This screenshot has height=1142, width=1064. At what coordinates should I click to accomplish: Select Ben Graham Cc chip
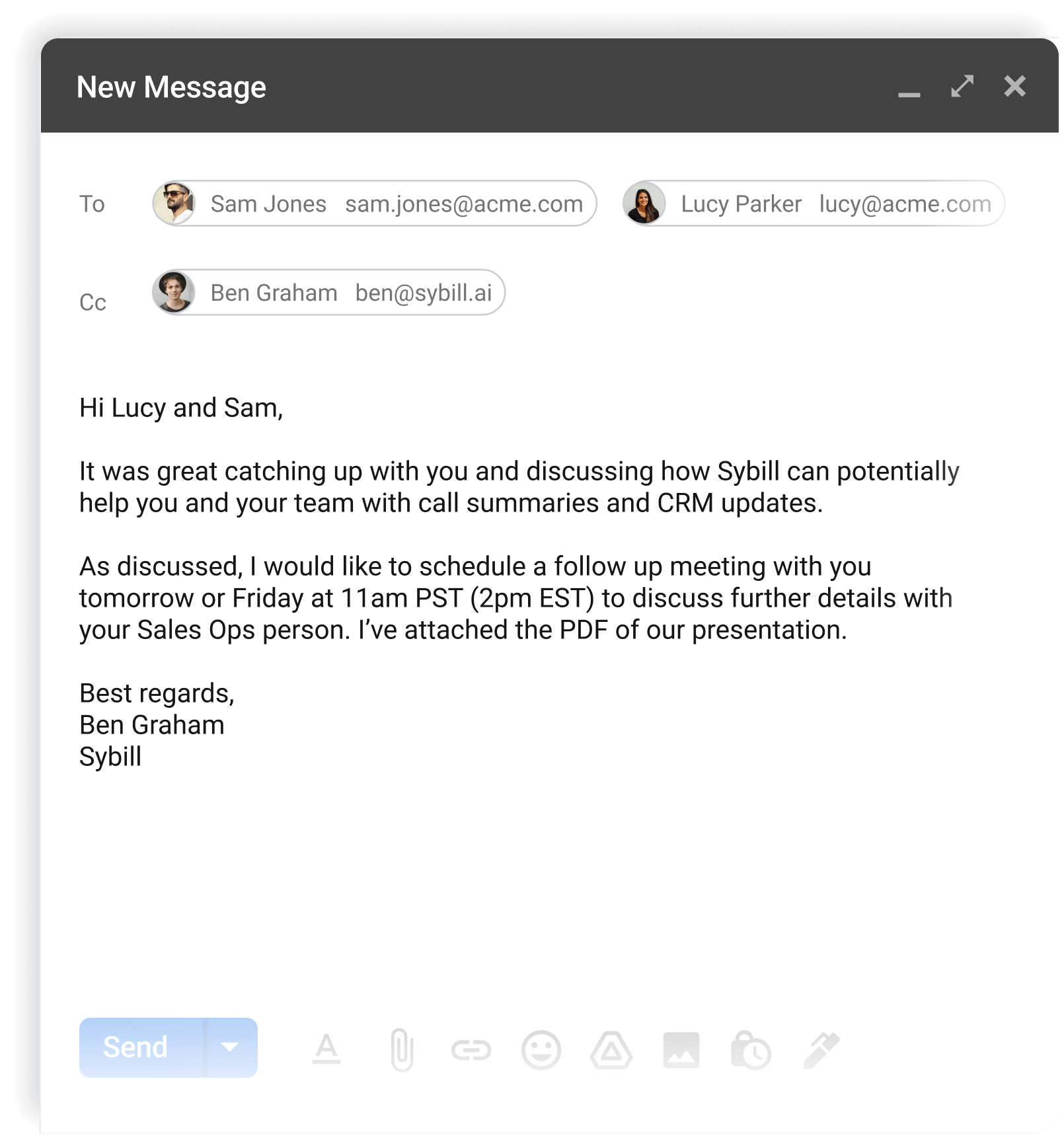(328, 292)
